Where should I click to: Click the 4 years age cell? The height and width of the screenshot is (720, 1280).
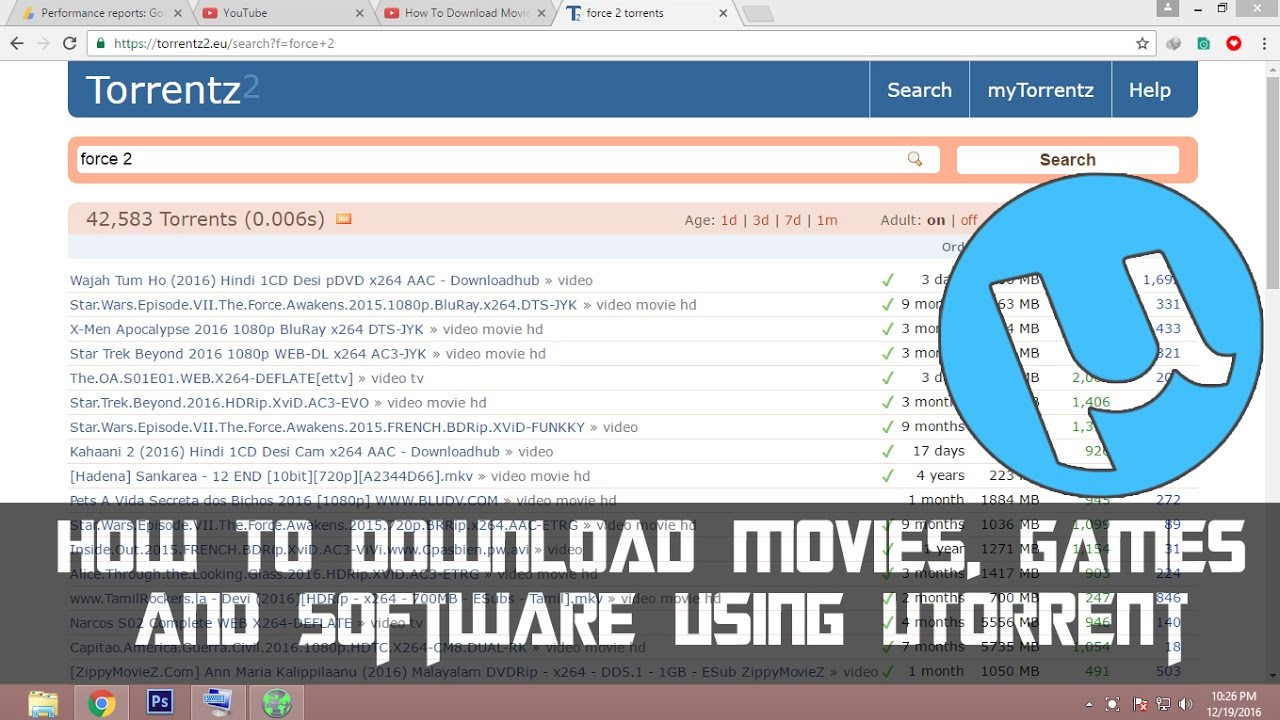pyautogui.click(x=940, y=476)
